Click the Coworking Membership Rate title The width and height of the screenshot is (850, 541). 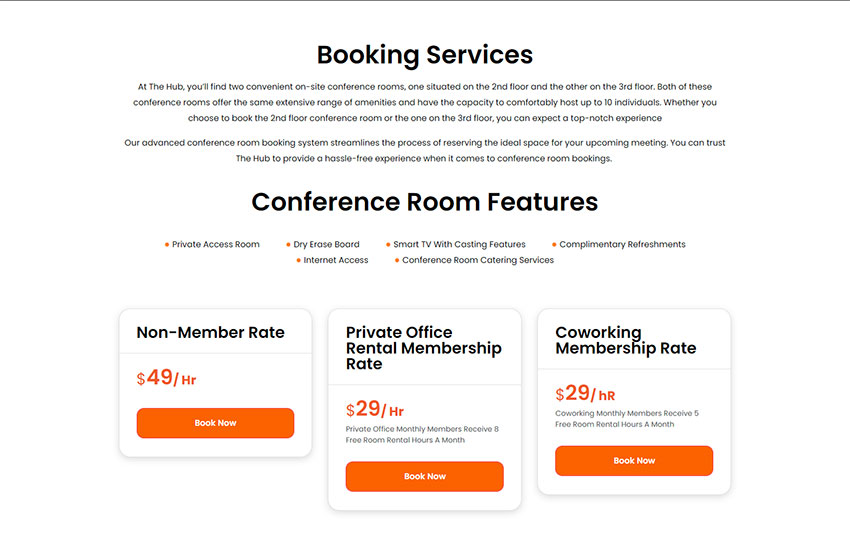pos(626,340)
